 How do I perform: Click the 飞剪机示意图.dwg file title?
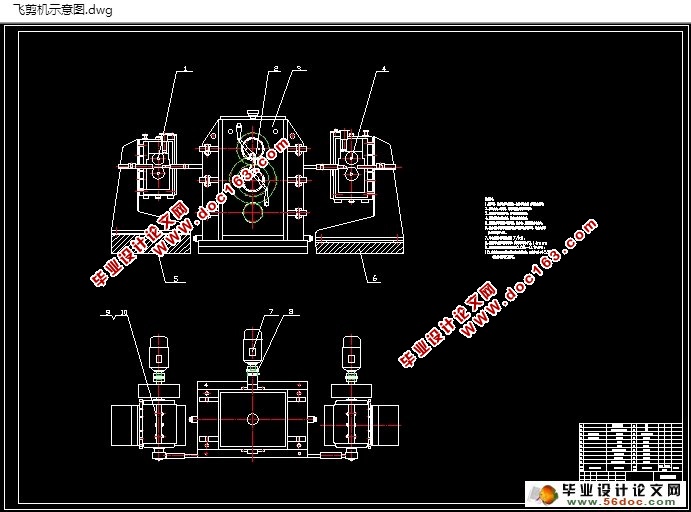pos(63,9)
